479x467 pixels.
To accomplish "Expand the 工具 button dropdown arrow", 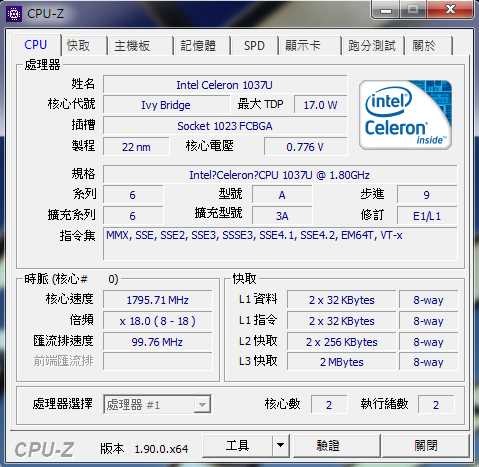I will 281,445.
